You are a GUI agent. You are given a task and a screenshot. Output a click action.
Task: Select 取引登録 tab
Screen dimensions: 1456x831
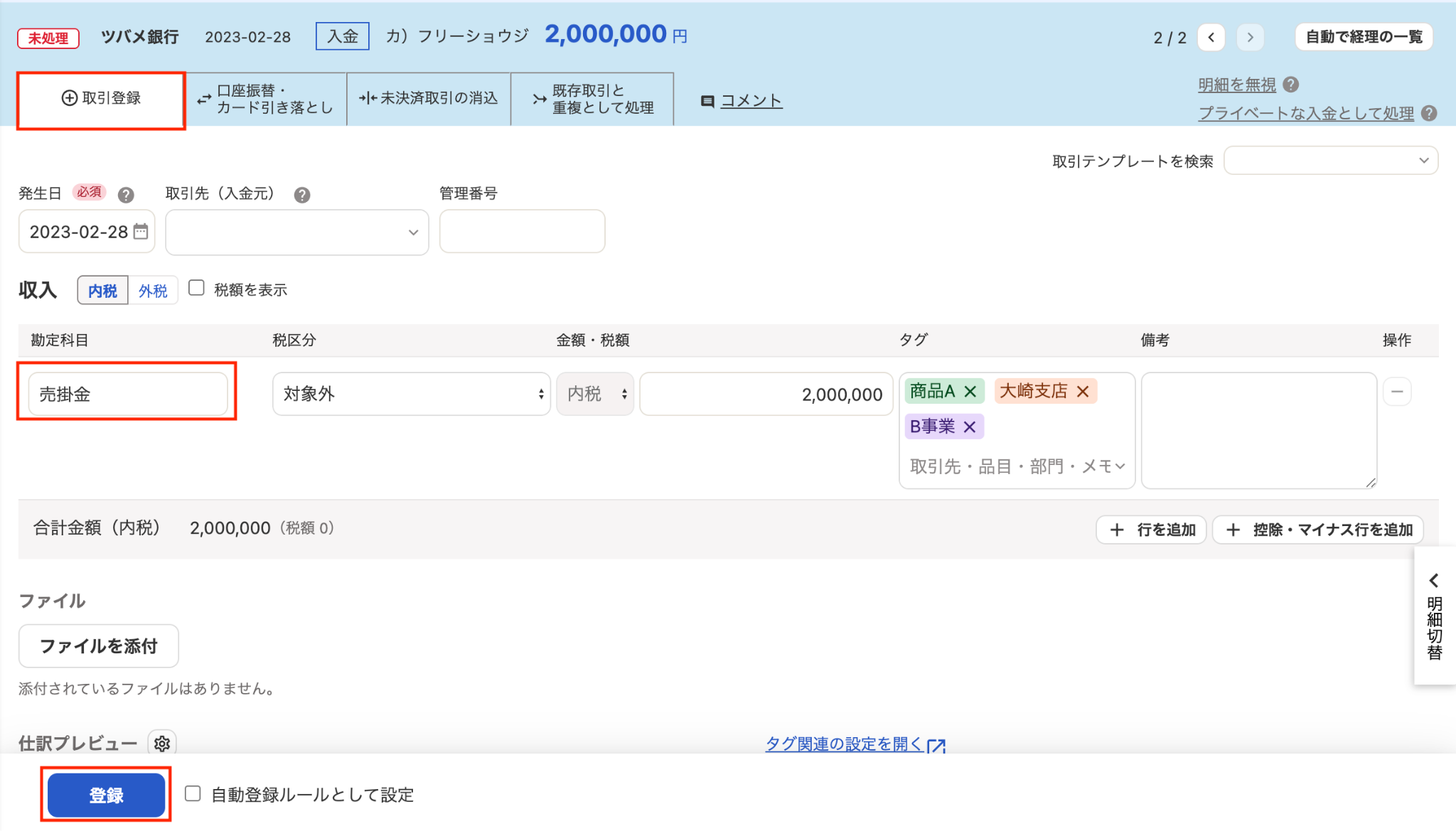click(x=101, y=99)
